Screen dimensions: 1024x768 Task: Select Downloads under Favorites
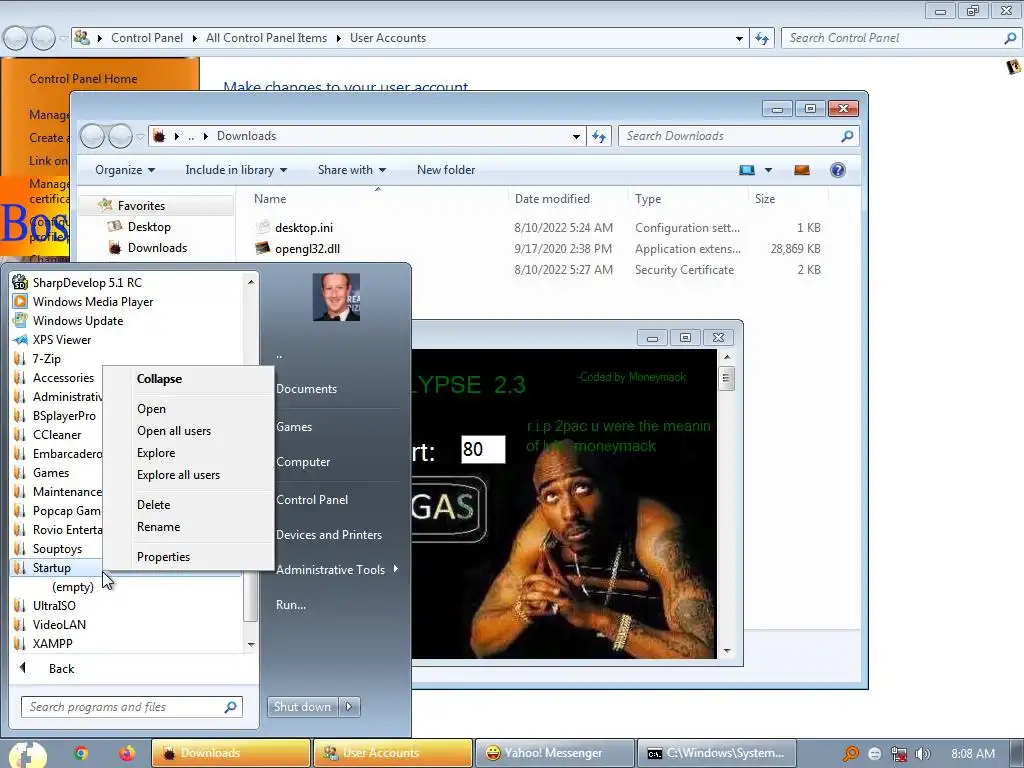coord(157,248)
